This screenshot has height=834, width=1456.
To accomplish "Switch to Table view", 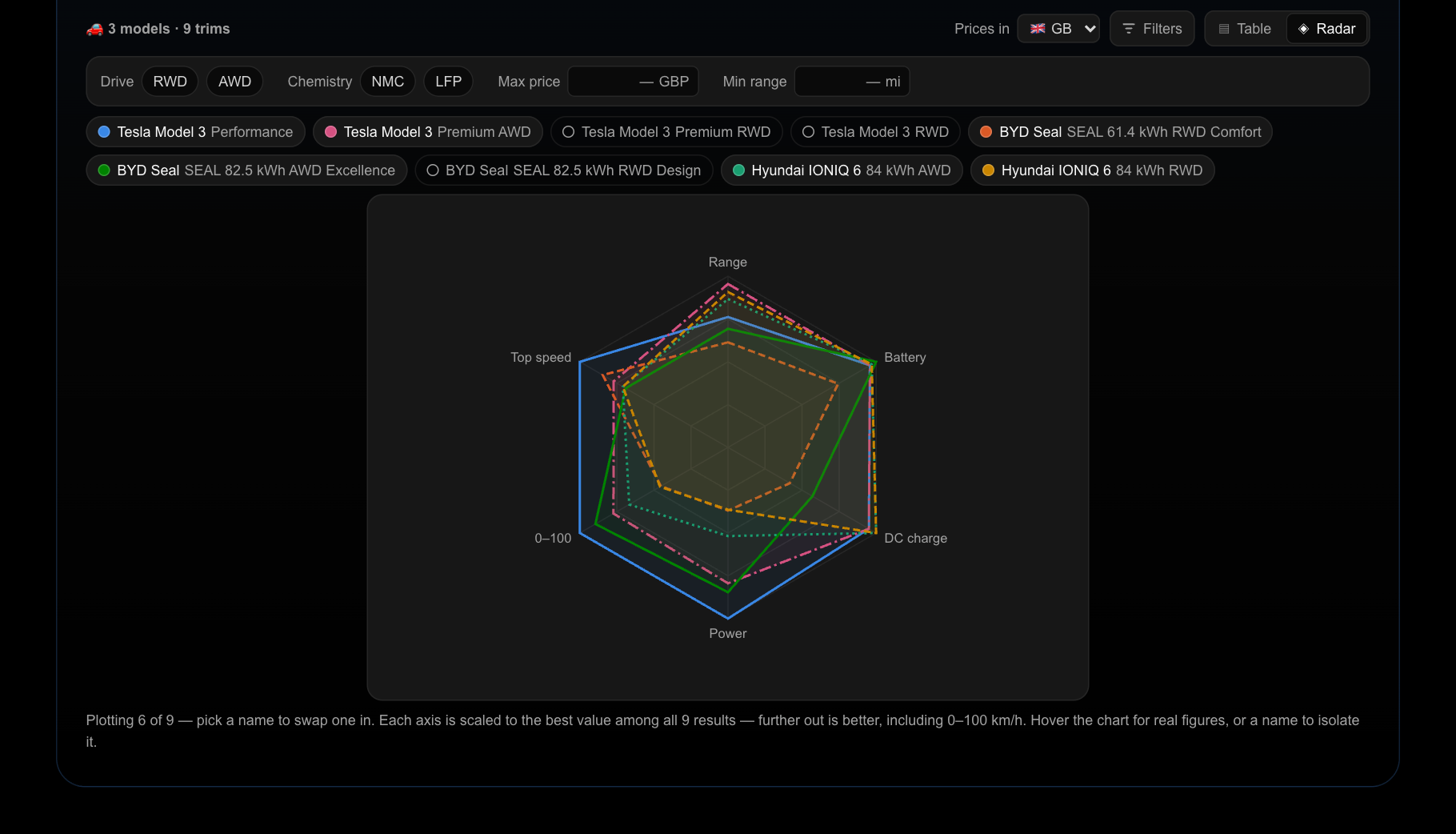I will (1246, 29).
